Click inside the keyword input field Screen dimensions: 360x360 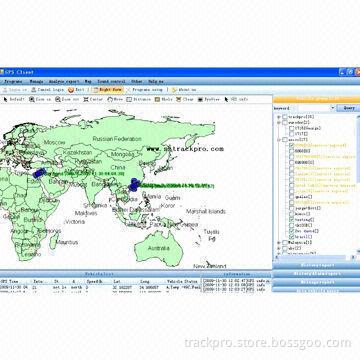point(313,108)
